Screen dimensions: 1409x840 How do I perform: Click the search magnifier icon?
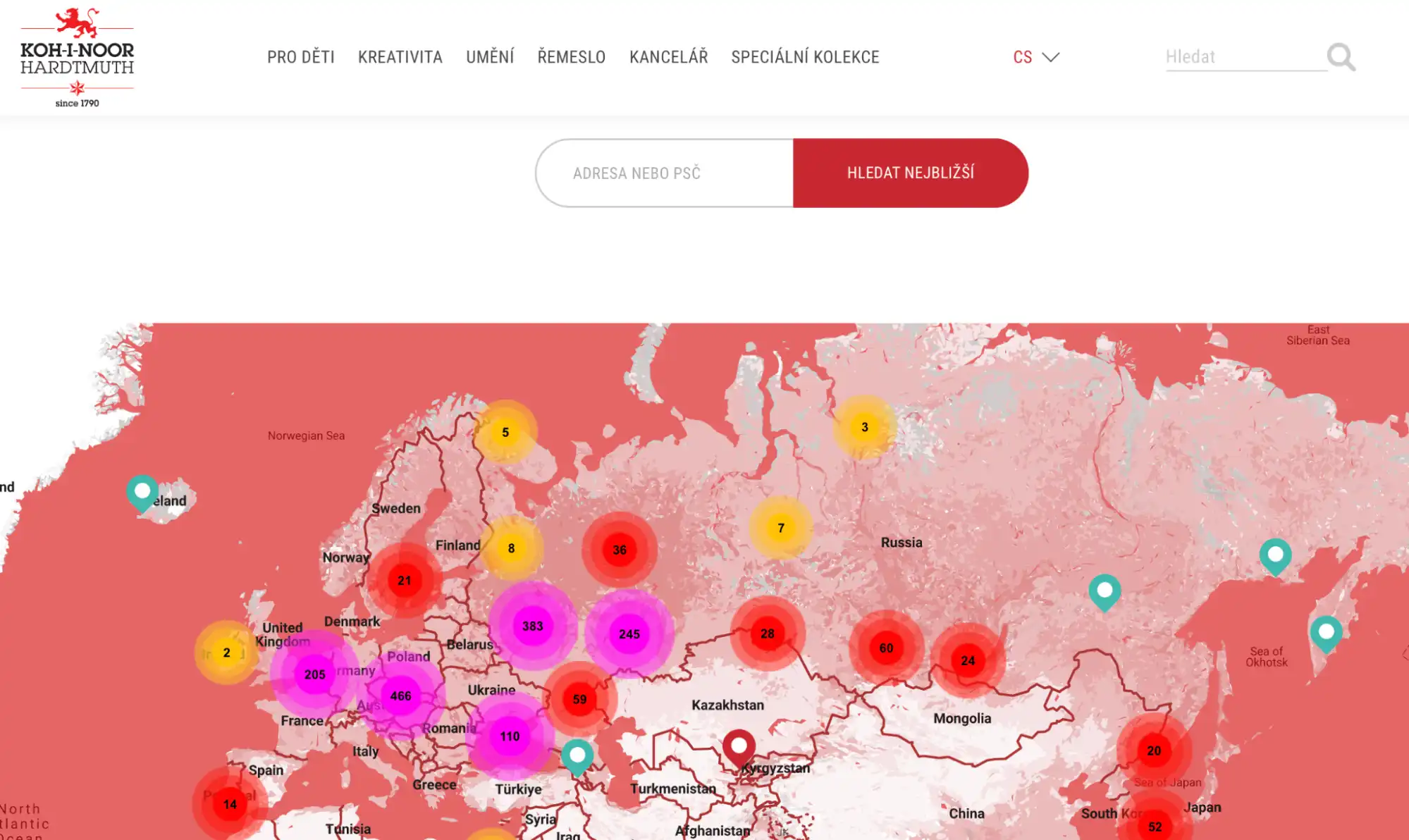(1341, 57)
